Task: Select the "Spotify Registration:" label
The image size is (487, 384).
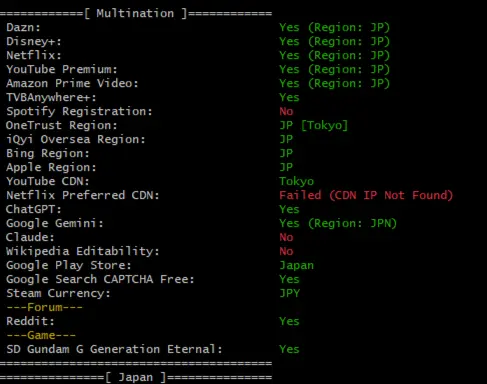Action: point(79,111)
